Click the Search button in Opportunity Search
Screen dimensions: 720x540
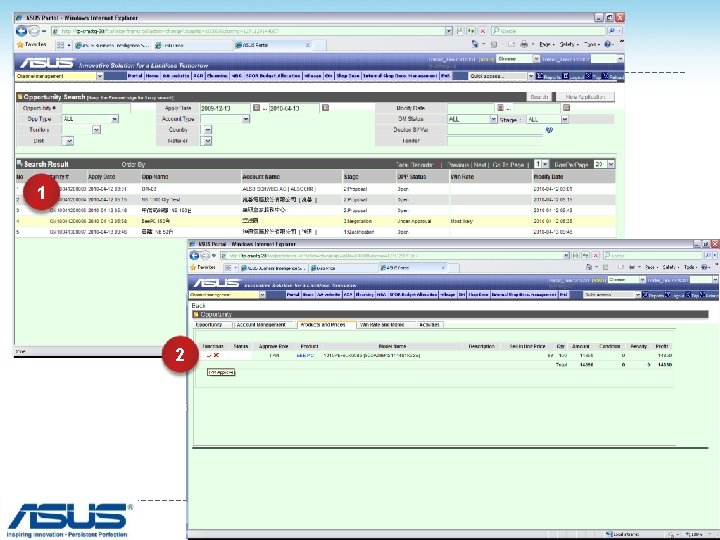pyautogui.click(x=540, y=97)
